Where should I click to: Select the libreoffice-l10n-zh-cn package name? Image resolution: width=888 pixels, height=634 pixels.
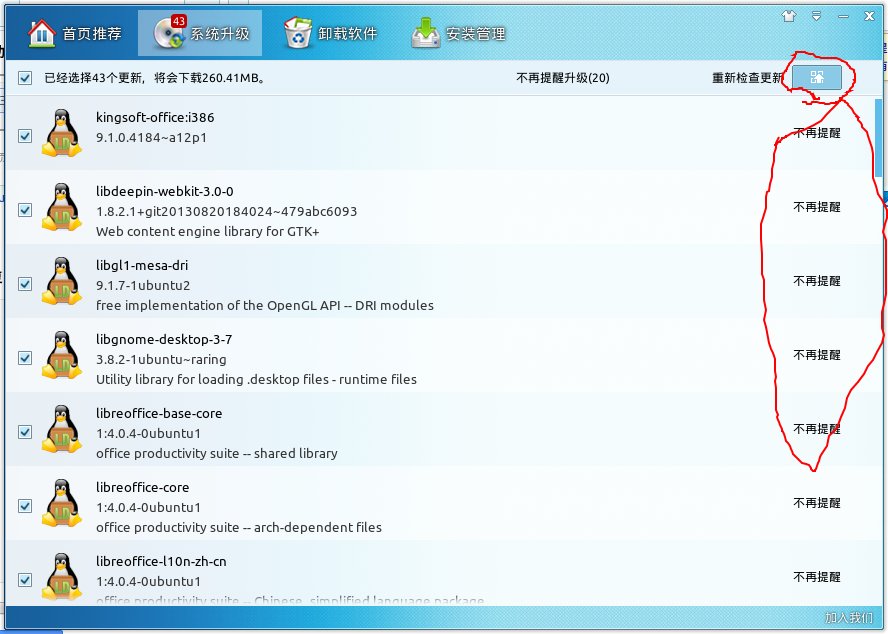161,561
